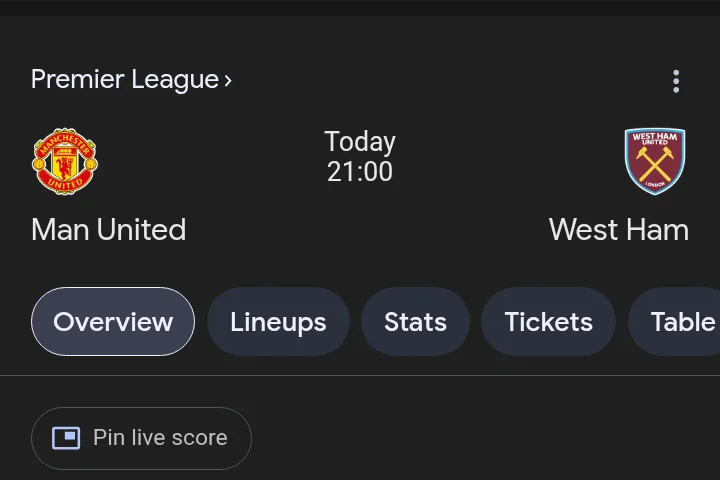Select the Overview tab
The height and width of the screenshot is (480, 720).
113,322
